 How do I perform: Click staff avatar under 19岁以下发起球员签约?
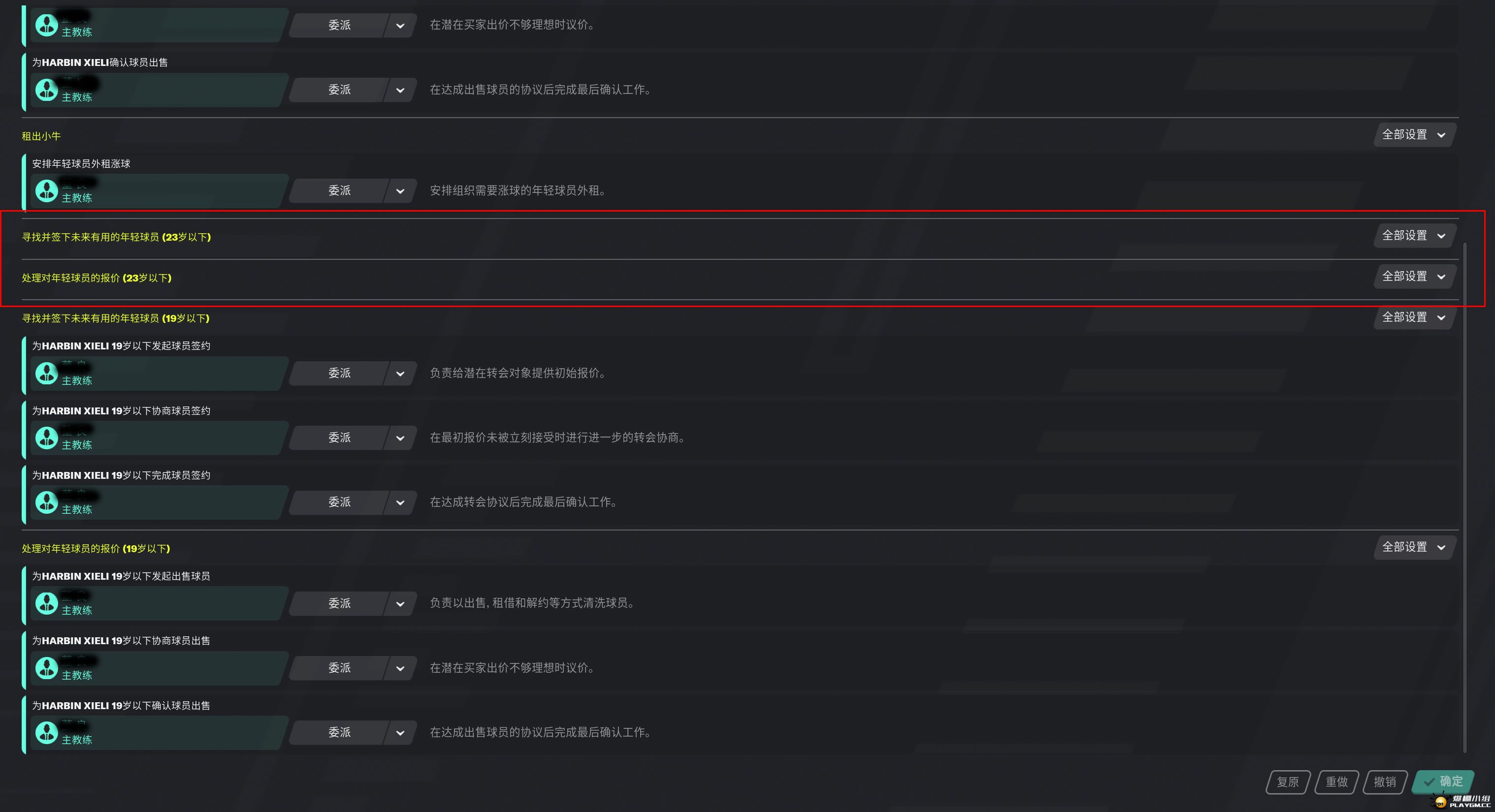click(46, 373)
